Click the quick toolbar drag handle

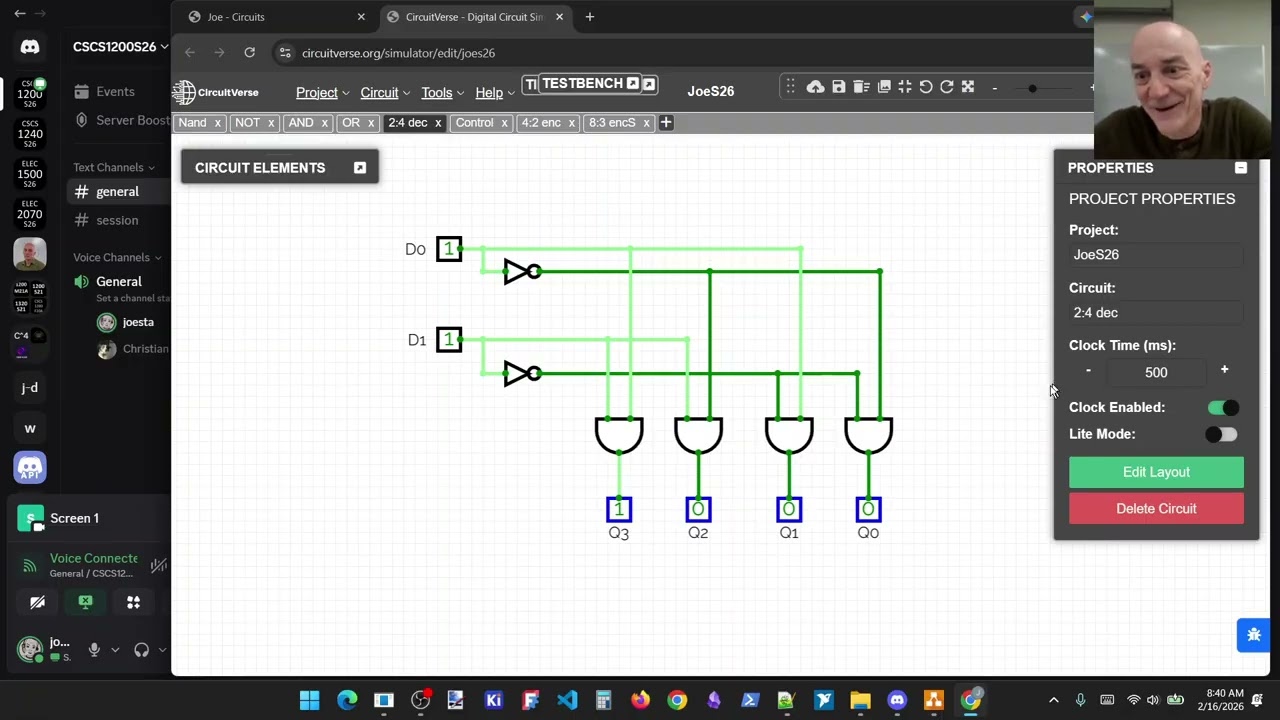pos(790,87)
